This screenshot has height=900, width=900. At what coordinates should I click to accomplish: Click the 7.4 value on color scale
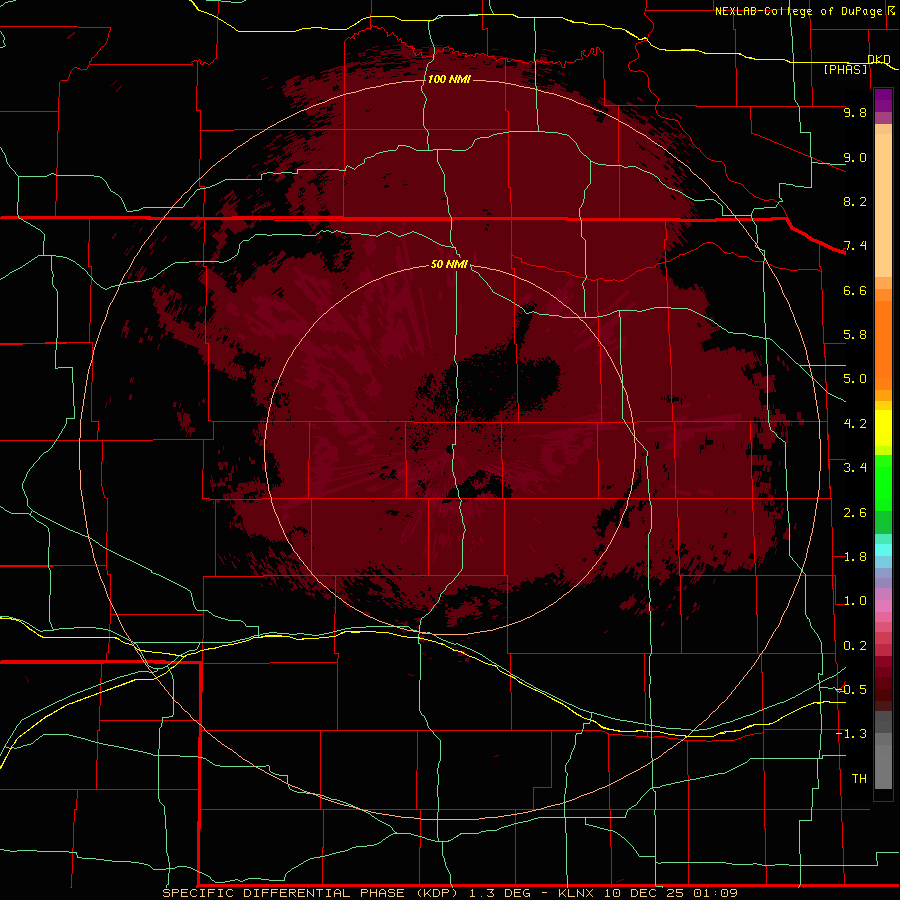coord(855,246)
